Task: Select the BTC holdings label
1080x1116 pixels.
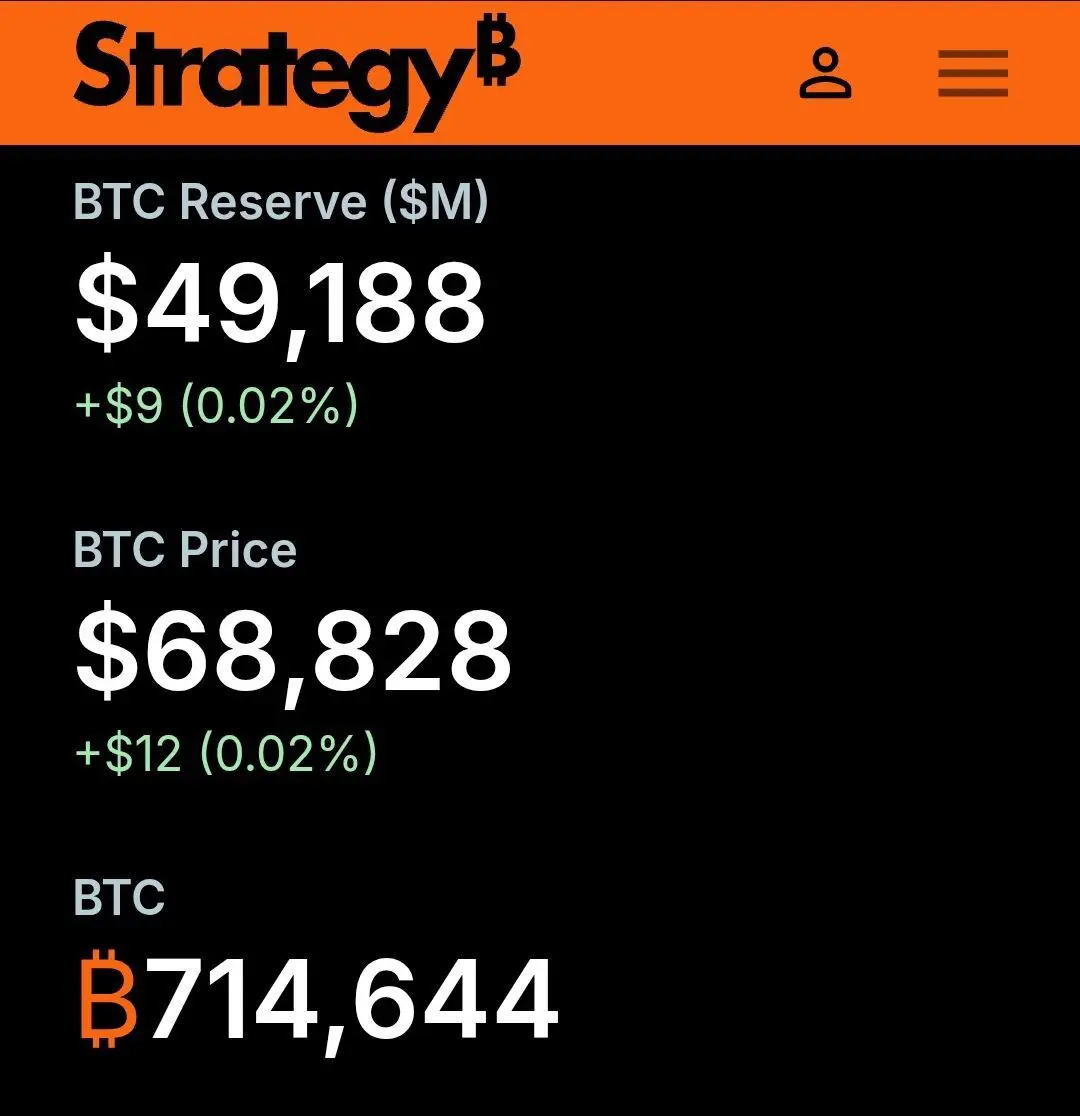Action: 120,897
